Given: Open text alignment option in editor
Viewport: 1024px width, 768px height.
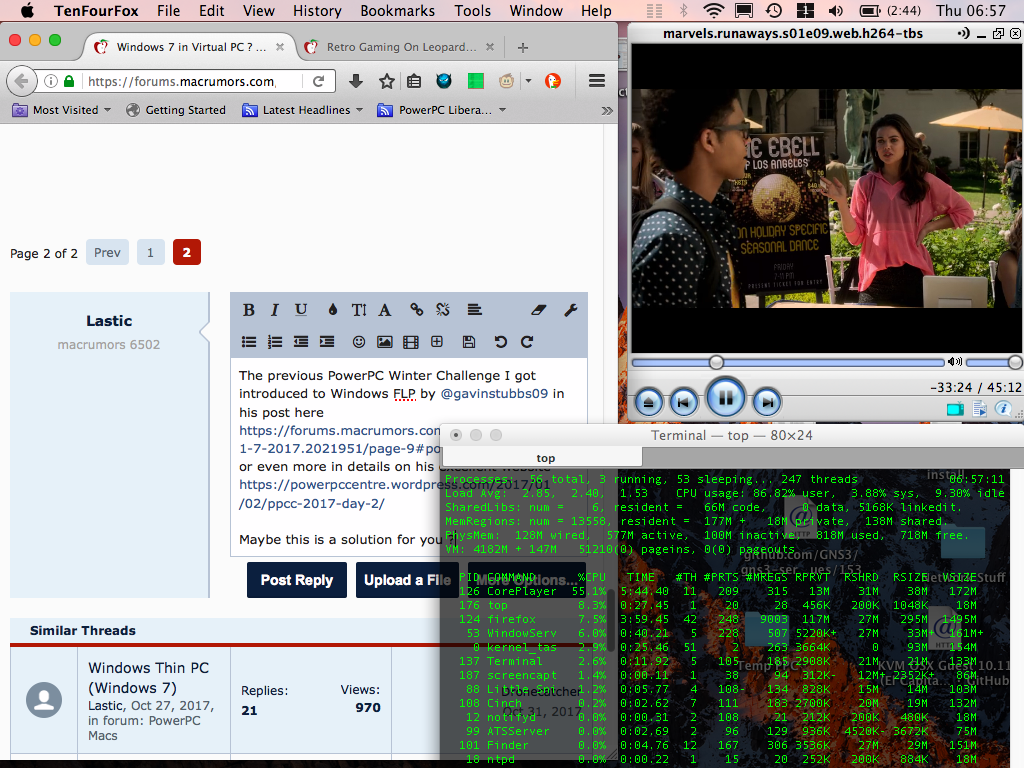Looking at the screenshot, I should [475, 310].
